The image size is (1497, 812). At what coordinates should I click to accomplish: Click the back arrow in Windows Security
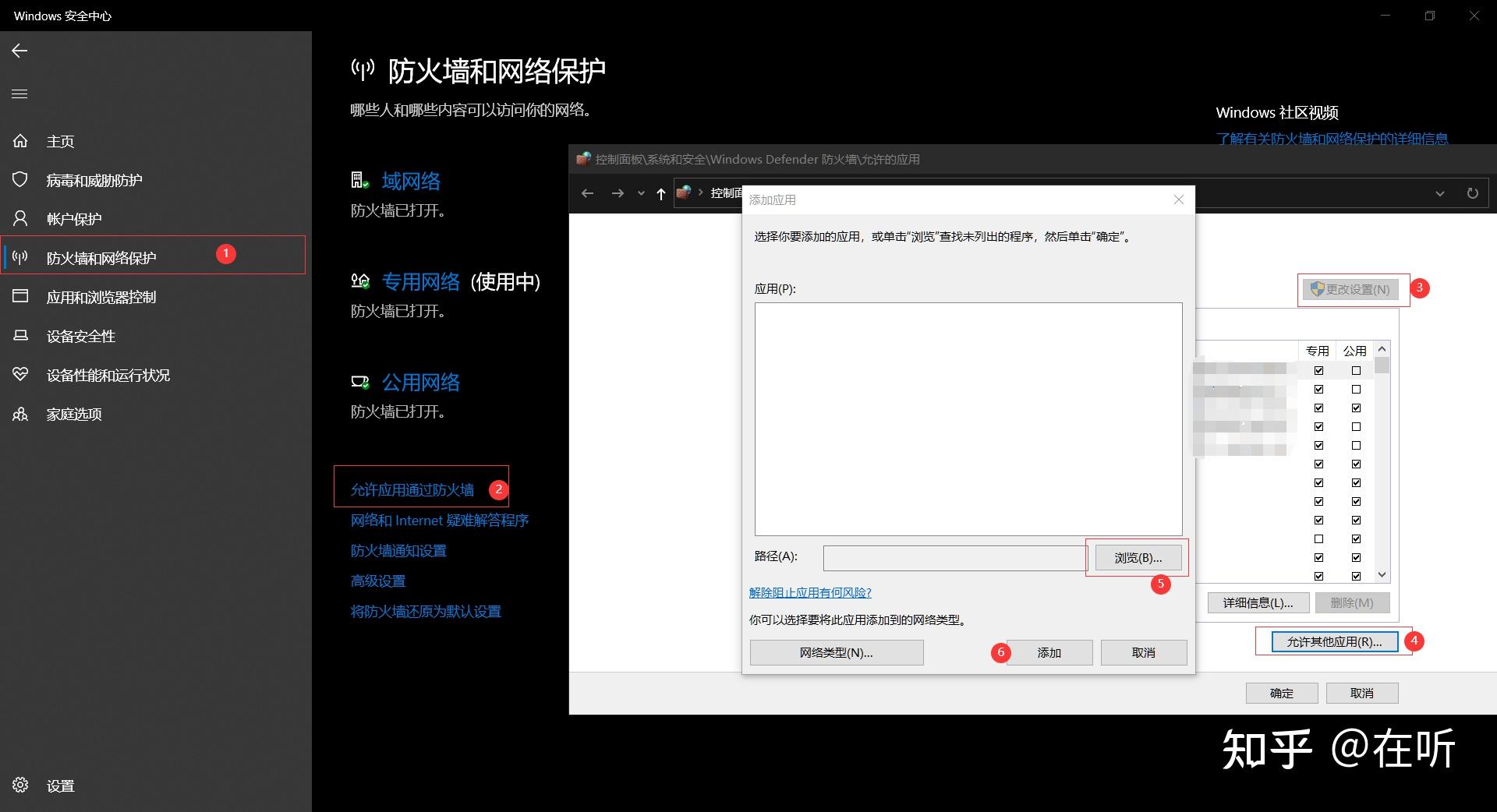pos(19,51)
